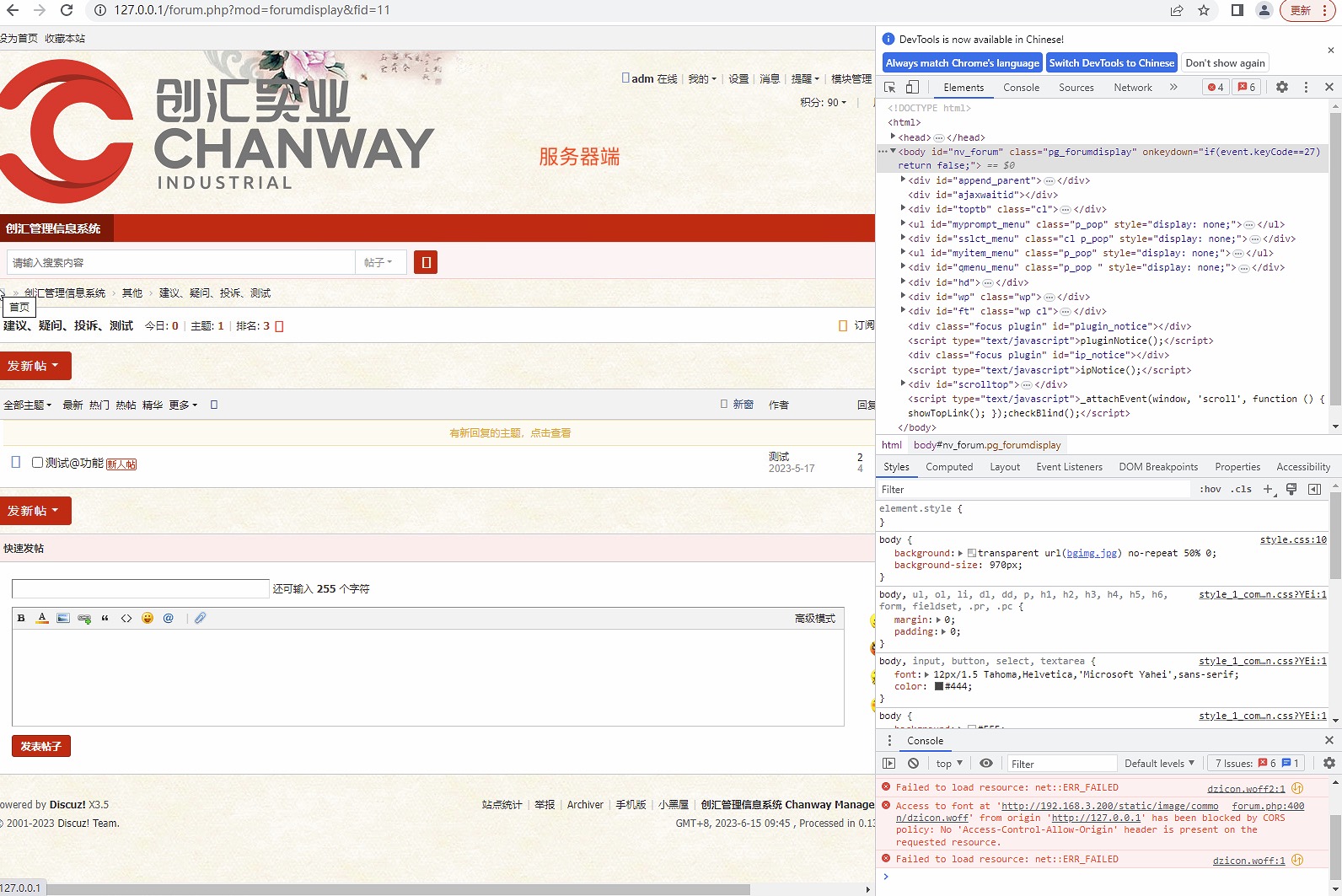The height and width of the screenshot is (896, 1342).
Task: Toggle .cls element classes panel
Action: click(1241, 489)
